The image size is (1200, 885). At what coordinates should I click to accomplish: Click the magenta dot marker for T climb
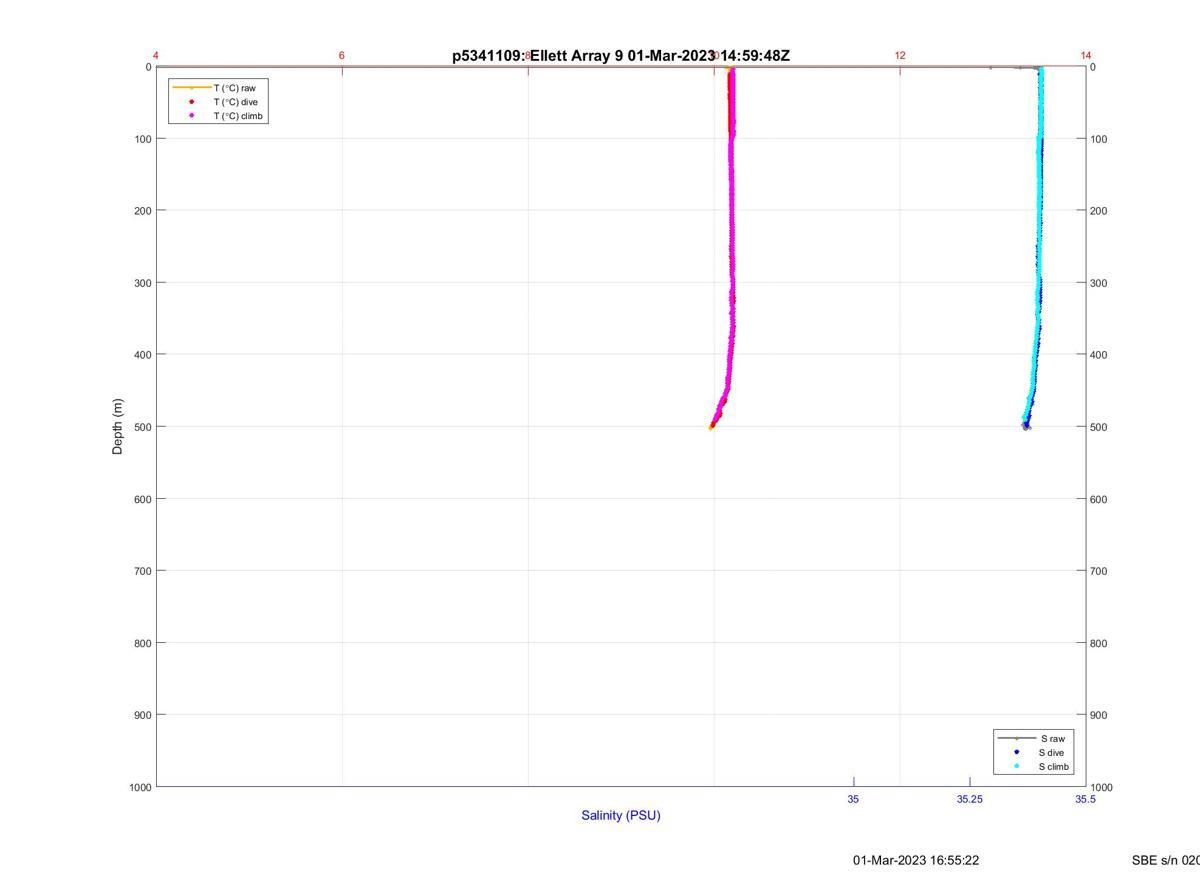191,116
